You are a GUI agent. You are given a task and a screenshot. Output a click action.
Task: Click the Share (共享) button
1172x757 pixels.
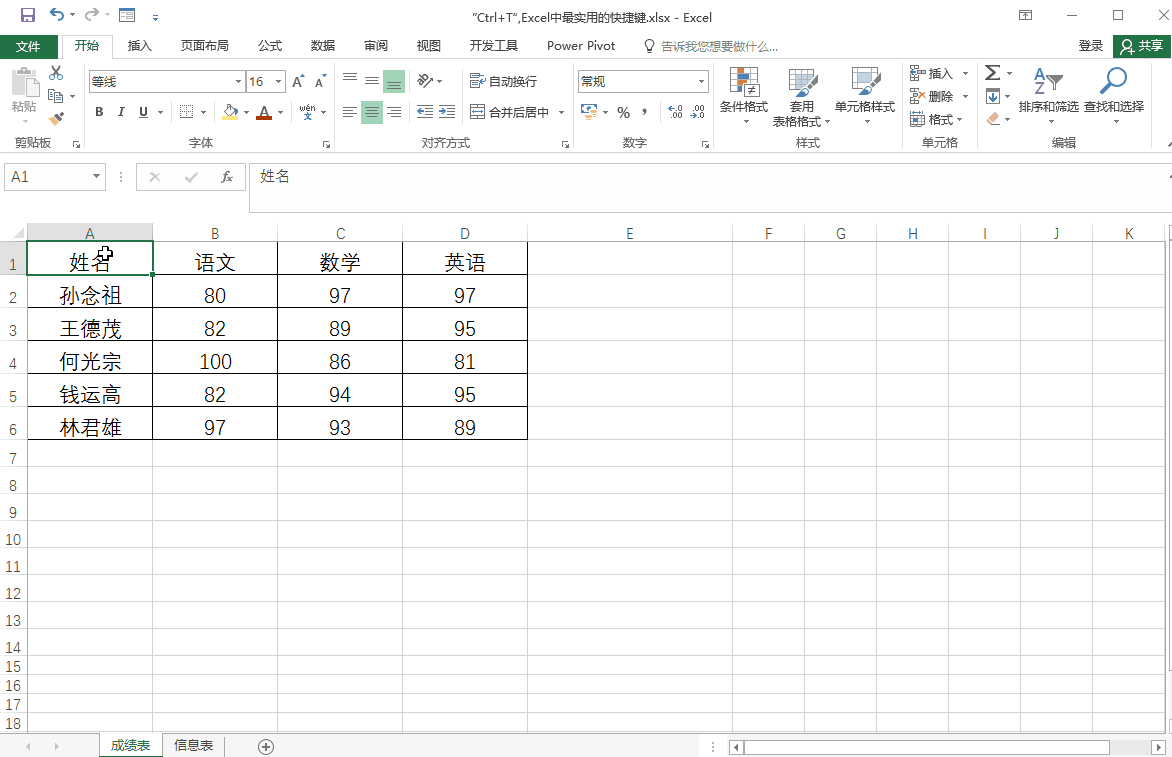click(1141, 46)
